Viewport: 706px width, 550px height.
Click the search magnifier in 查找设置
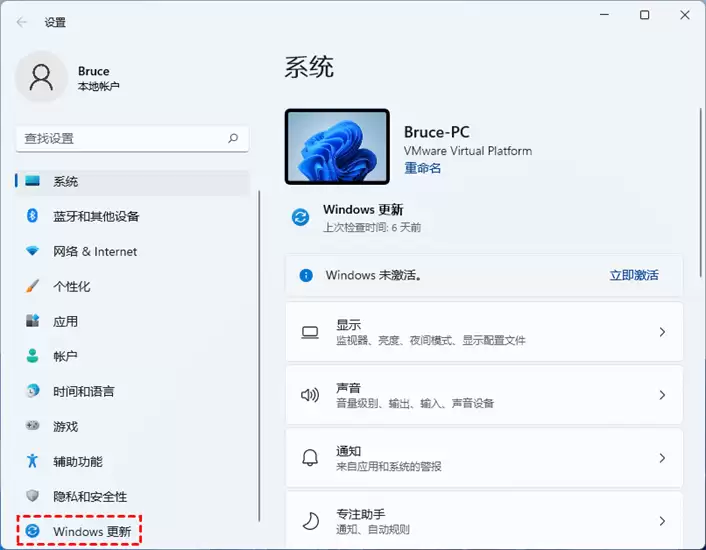[233, 138]
